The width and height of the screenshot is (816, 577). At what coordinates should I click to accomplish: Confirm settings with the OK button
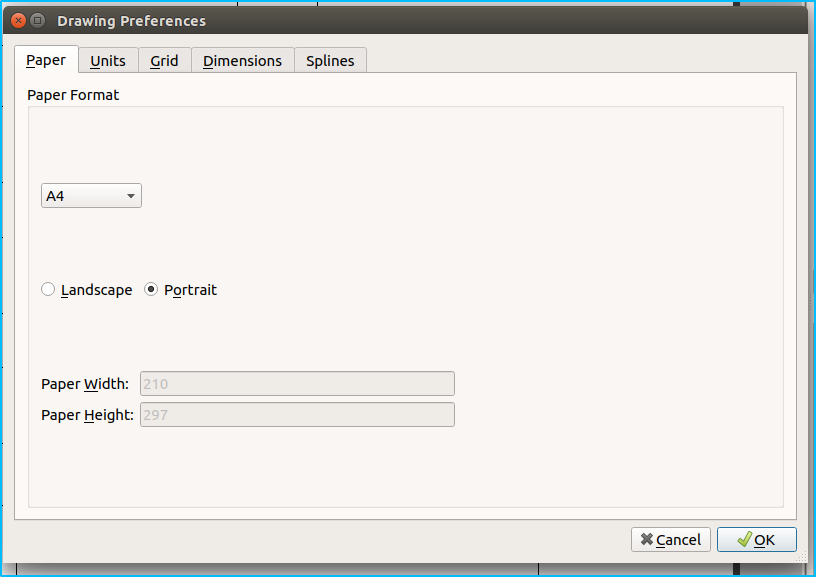[756, 540]
